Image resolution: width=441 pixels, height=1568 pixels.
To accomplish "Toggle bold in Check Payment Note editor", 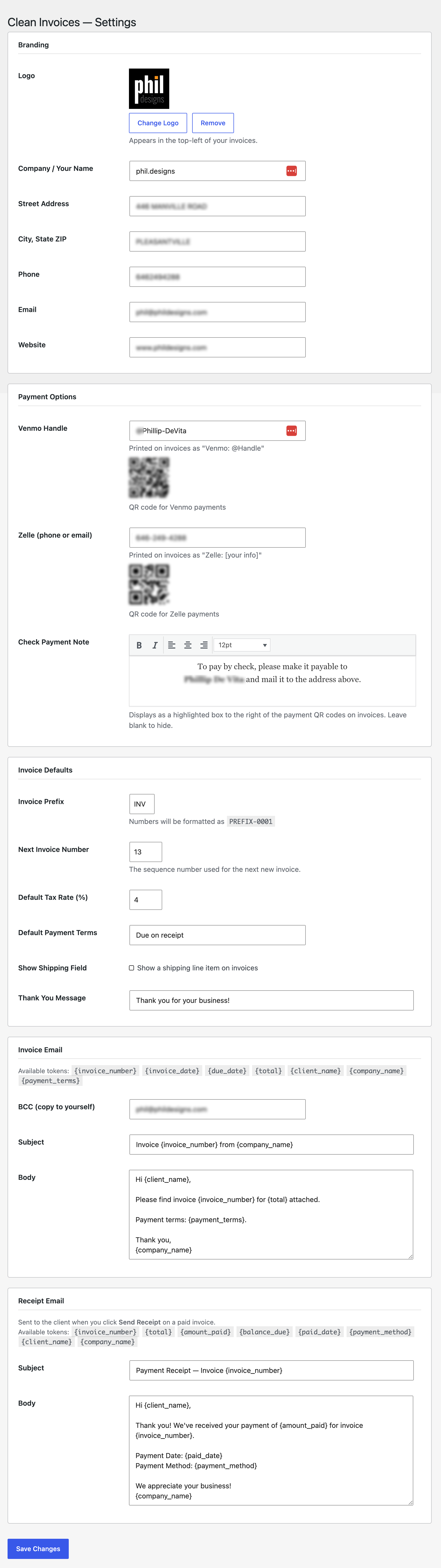I will point(139,645).
